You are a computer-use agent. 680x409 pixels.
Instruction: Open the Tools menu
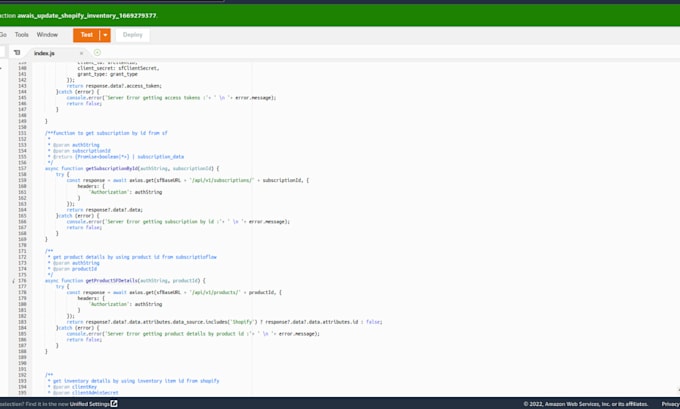tap(22, 35)
